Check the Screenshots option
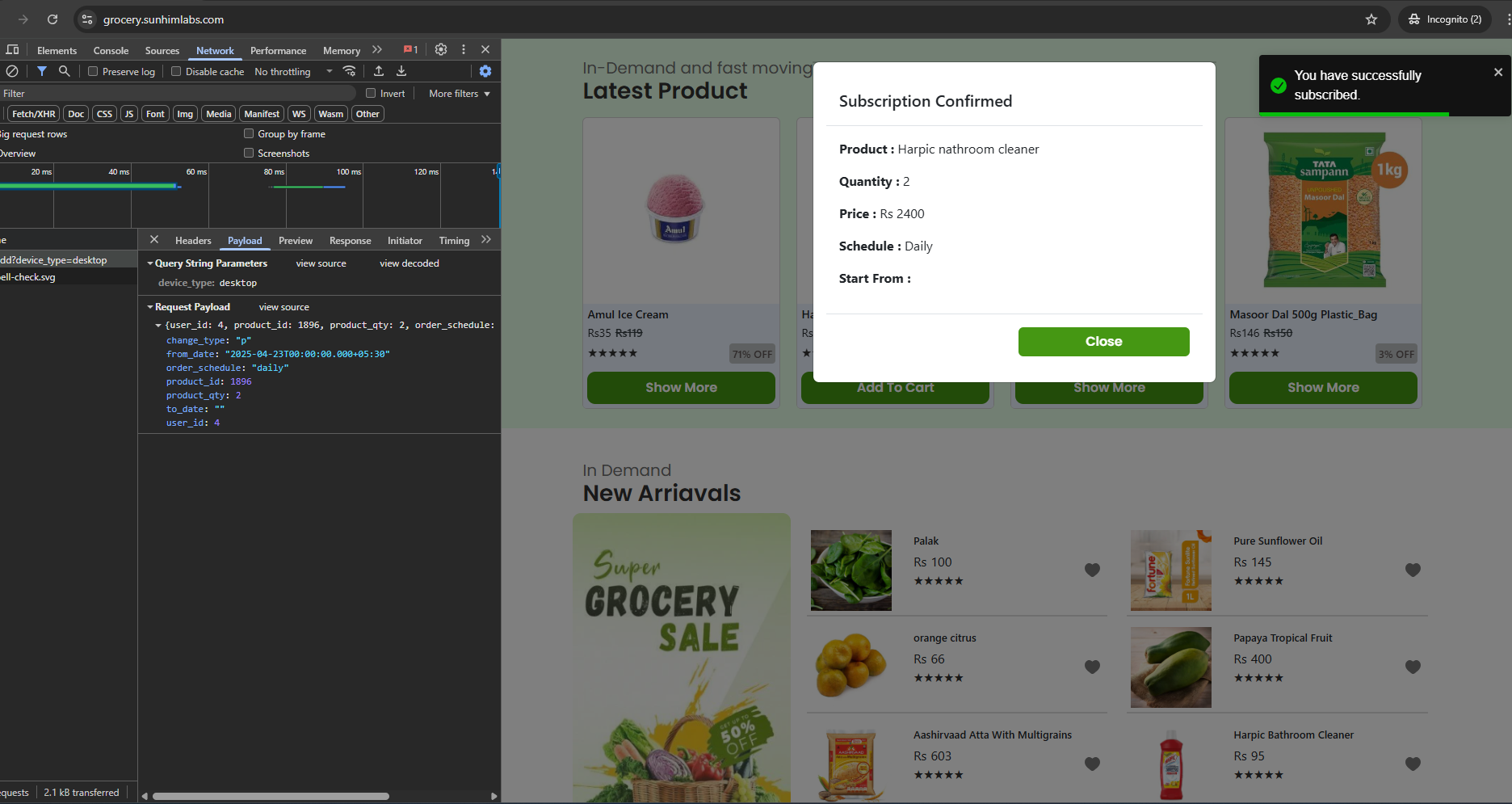1512x804 pixels. click(x=249, y=153)
